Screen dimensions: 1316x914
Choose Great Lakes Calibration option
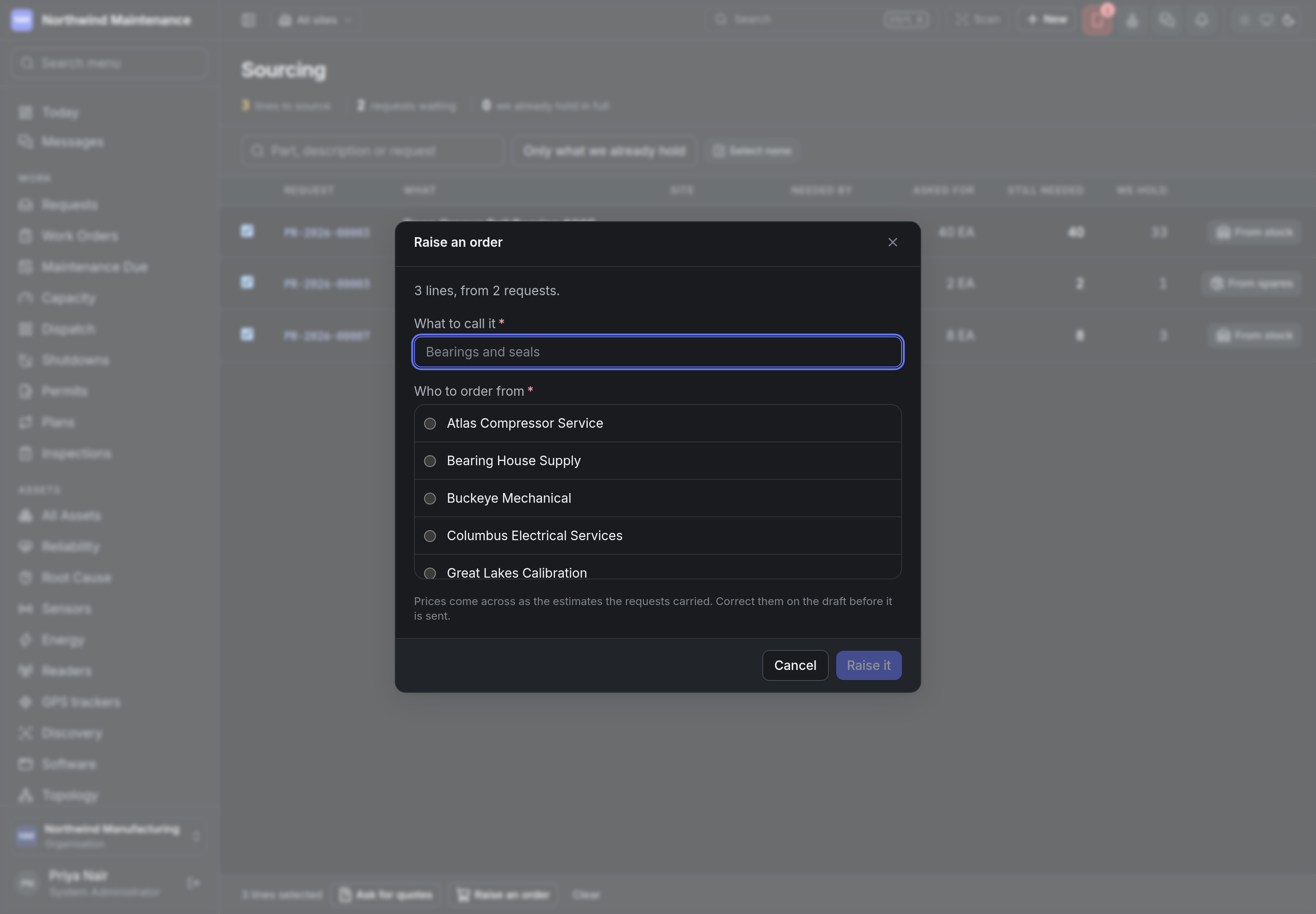pyautogui.click(x=658, y=568)
